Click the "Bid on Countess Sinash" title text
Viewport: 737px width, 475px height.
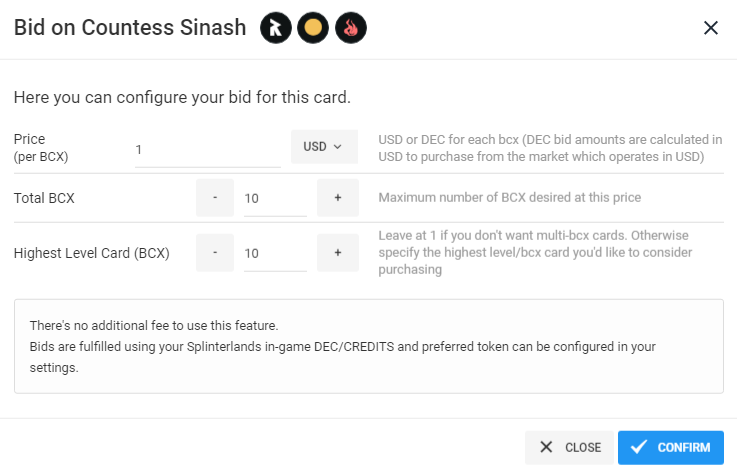coord(130,28)
